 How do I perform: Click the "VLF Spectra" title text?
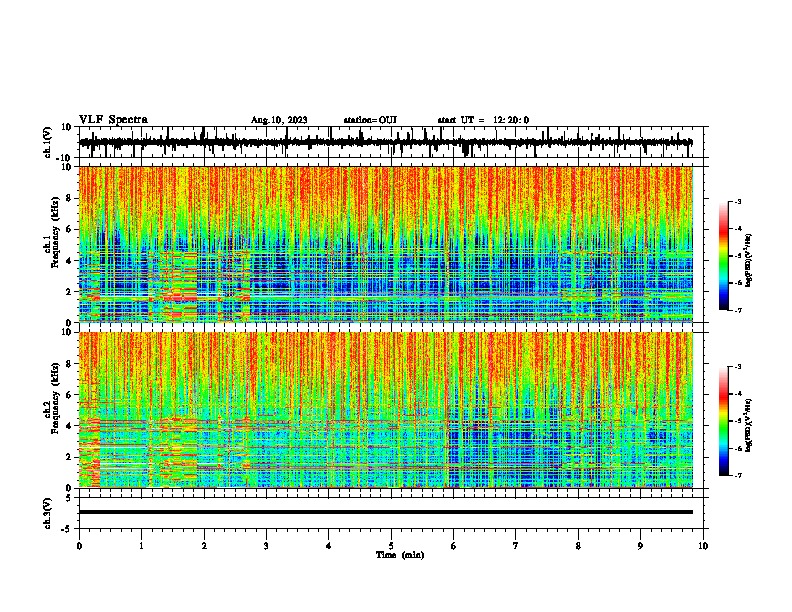pyautogui.click(x=113, y=120)
